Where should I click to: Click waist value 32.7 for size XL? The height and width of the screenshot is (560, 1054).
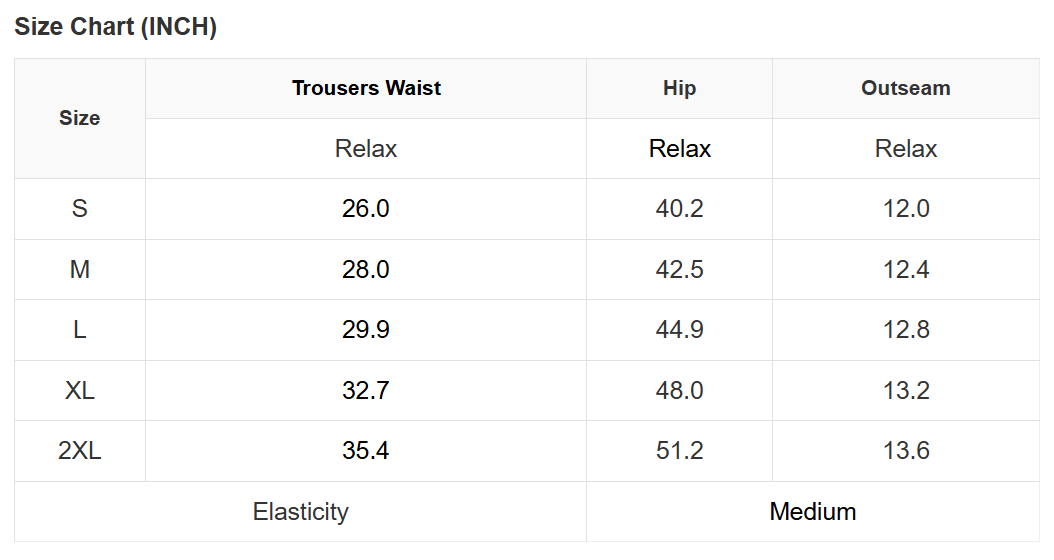coord(366,390)
